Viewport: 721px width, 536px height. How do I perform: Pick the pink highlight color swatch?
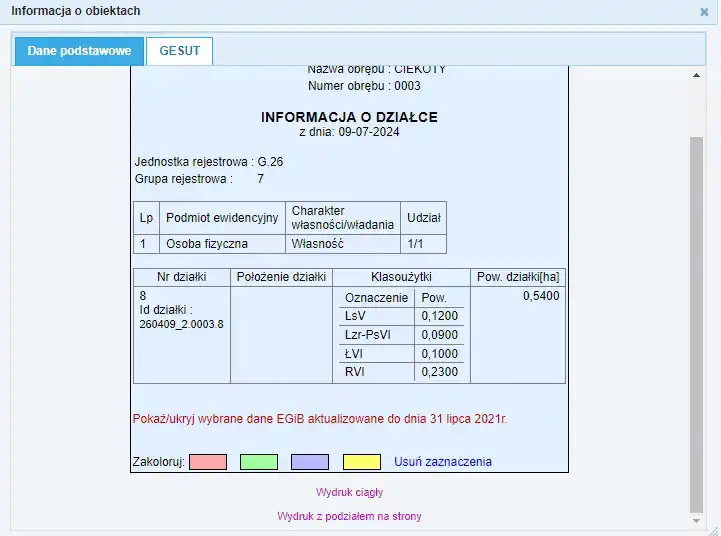[x=208, y=462]
